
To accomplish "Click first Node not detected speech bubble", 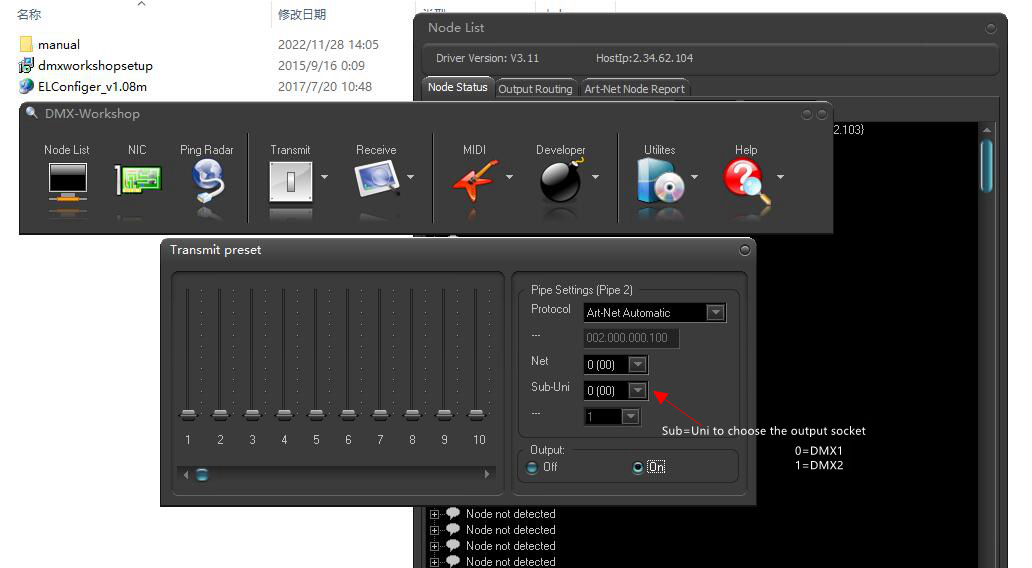I will click(453, 513).
